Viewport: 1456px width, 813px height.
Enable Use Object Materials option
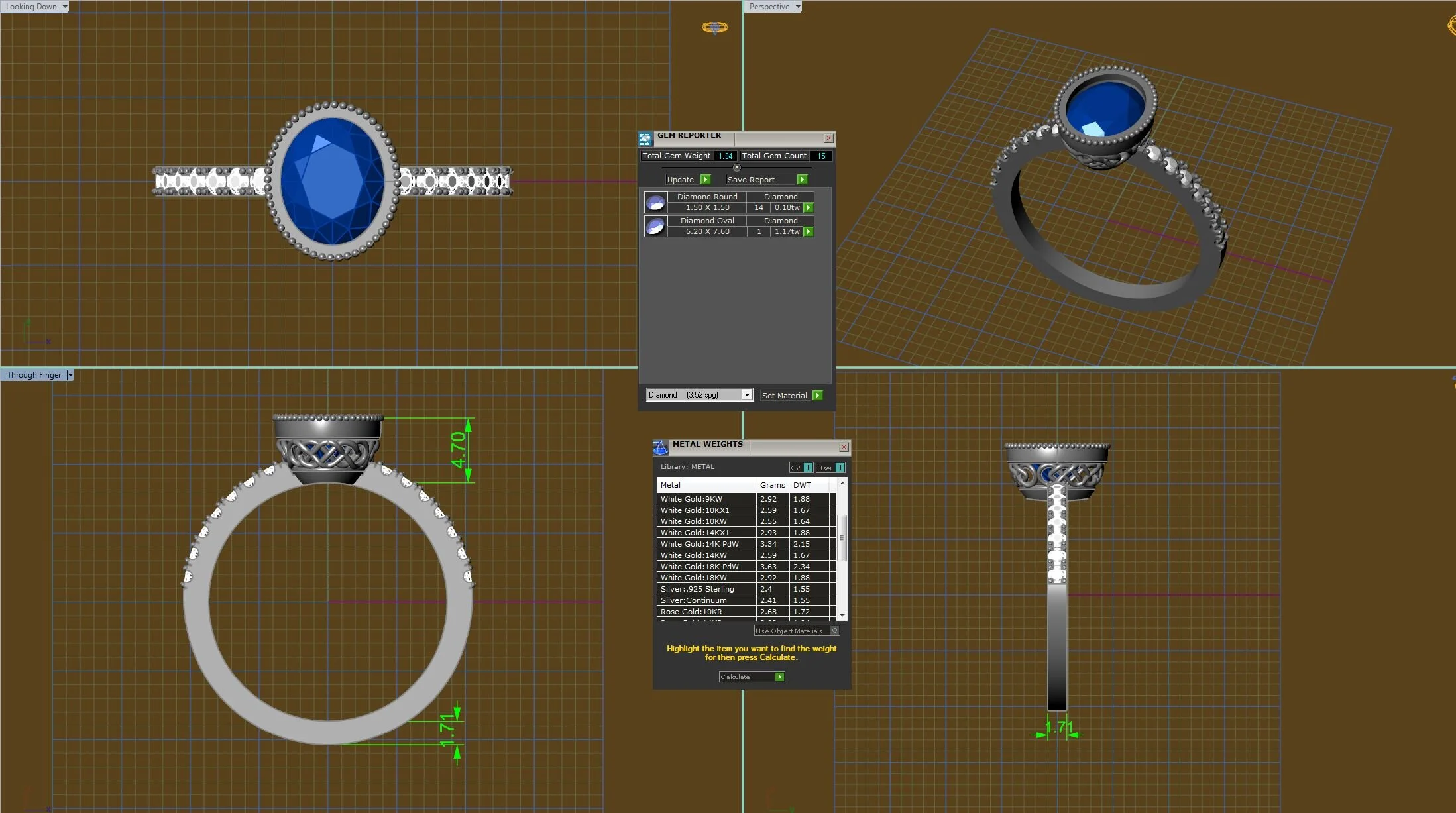(834, 631)
